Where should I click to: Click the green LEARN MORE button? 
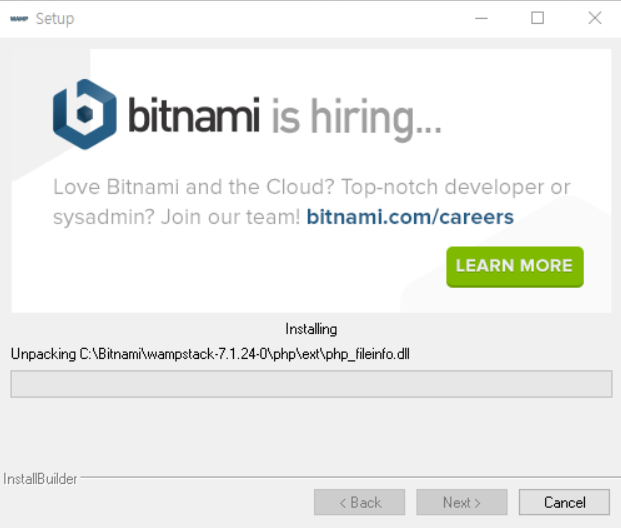point(514,267)
